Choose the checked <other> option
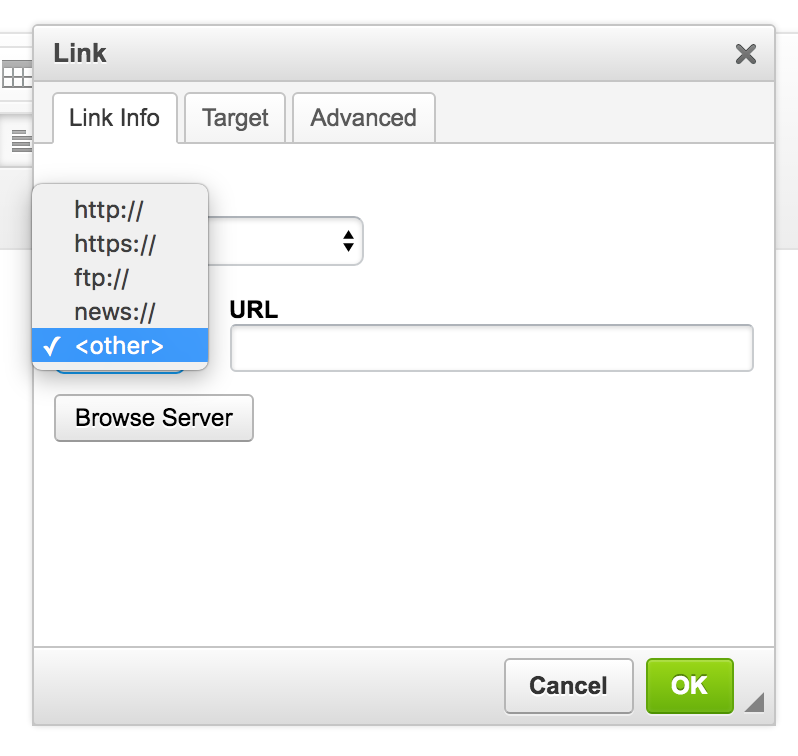Screen dimensions: 798x756 click(x=119, y=346)
